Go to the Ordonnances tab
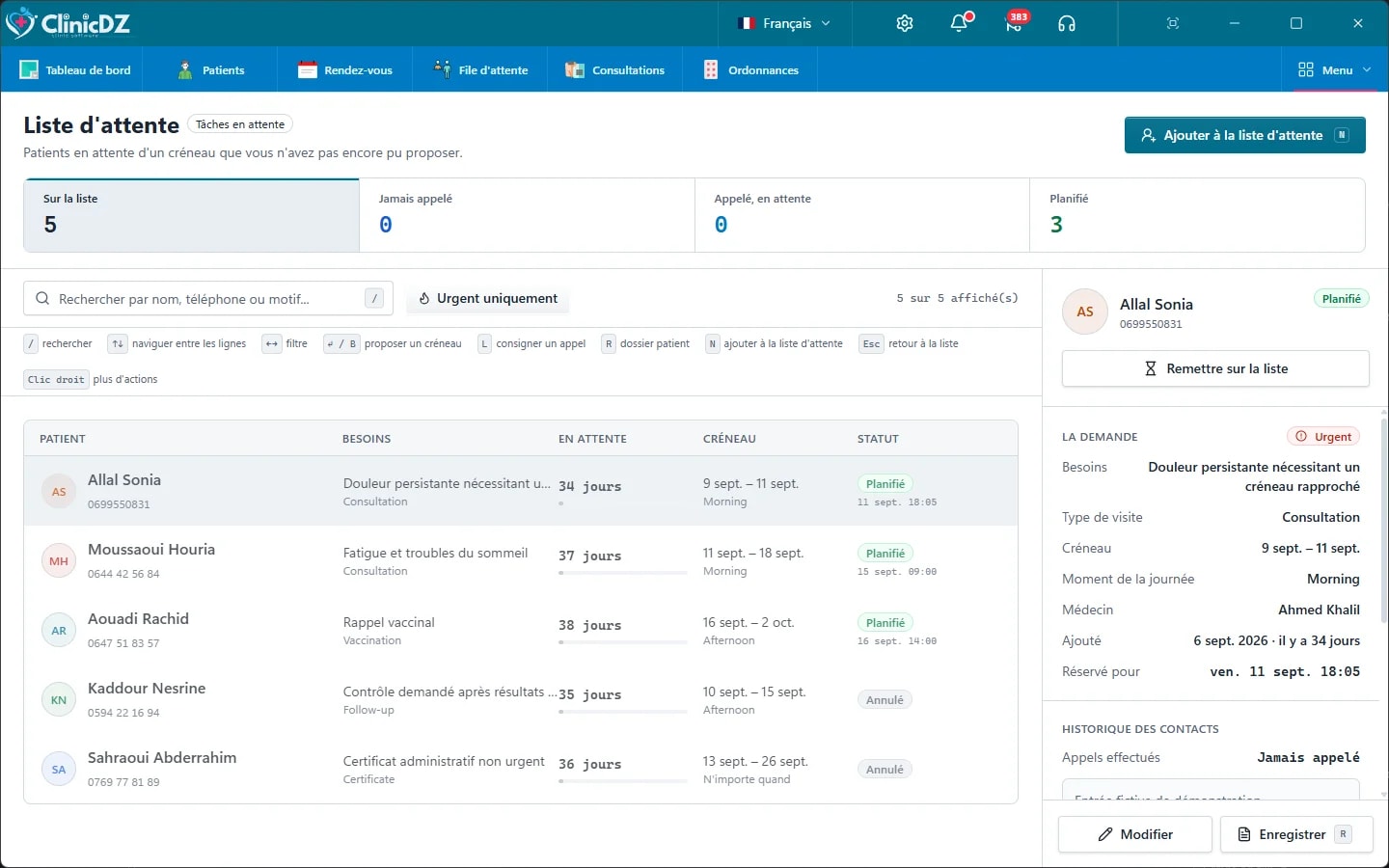 (x=751, y=69)
